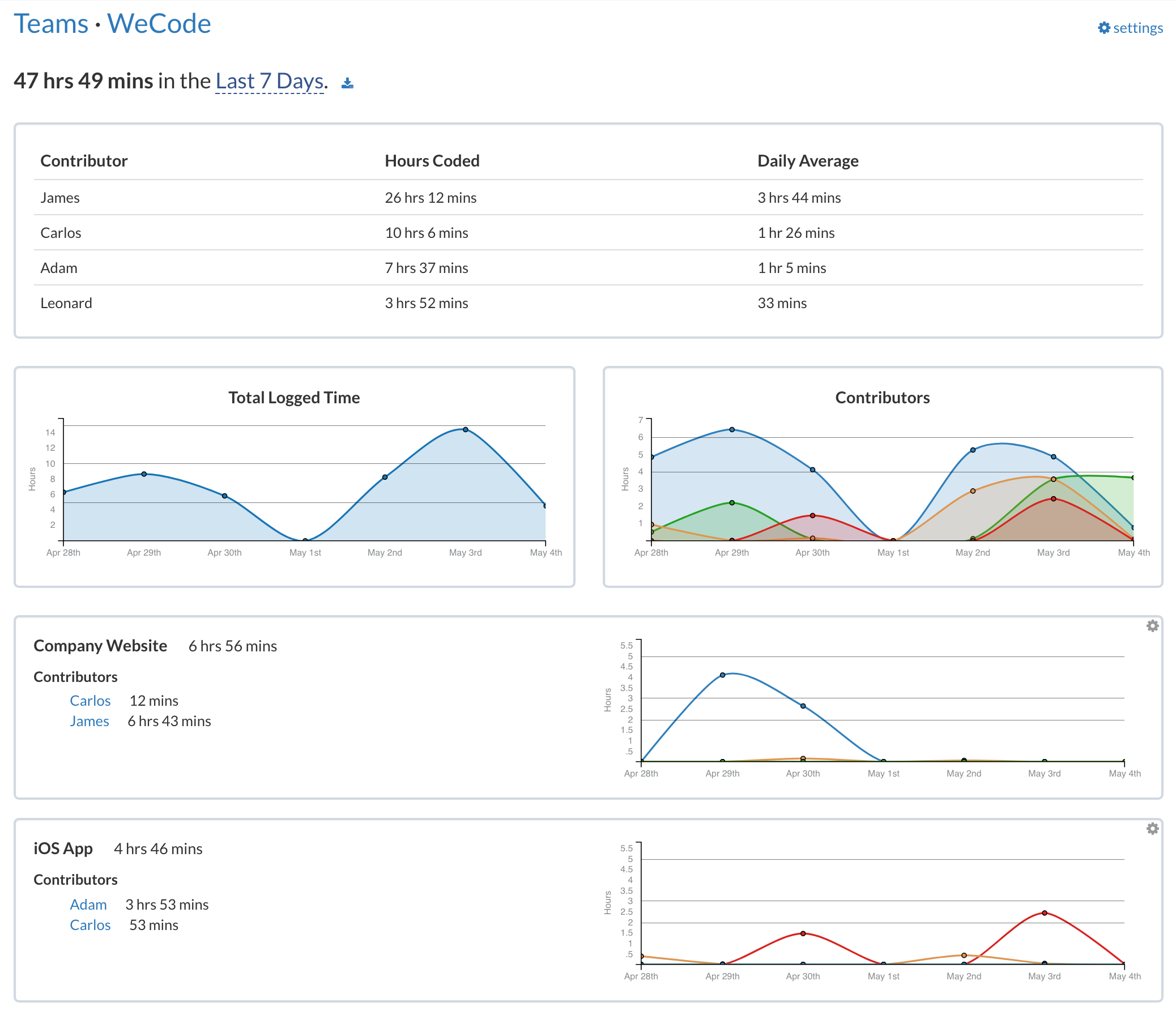1176x1015 pixels.
Task: Open iOS App project gear settings
Action: (x=1152, y=828)
